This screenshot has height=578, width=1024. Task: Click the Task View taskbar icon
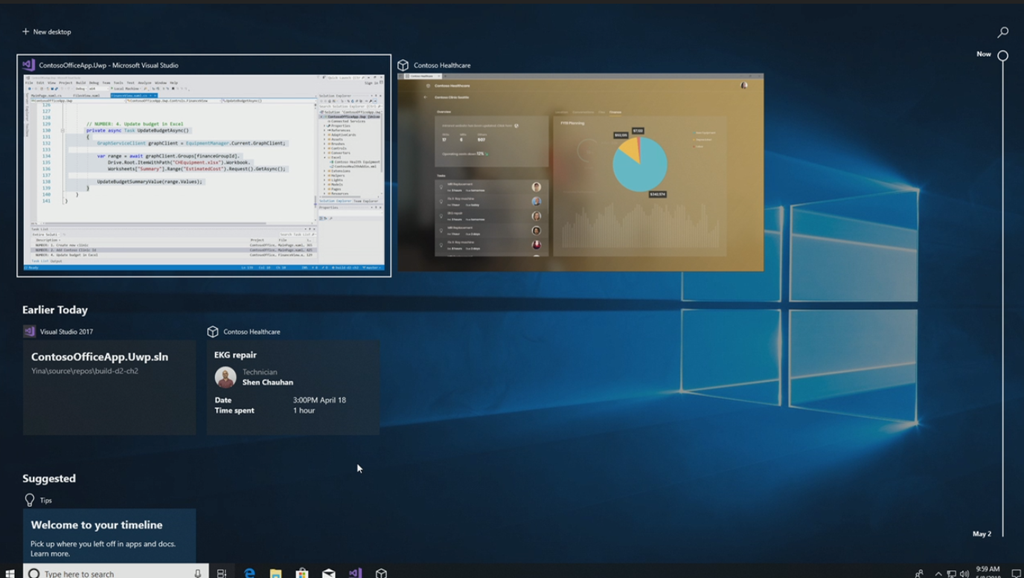tap(222, 573)
